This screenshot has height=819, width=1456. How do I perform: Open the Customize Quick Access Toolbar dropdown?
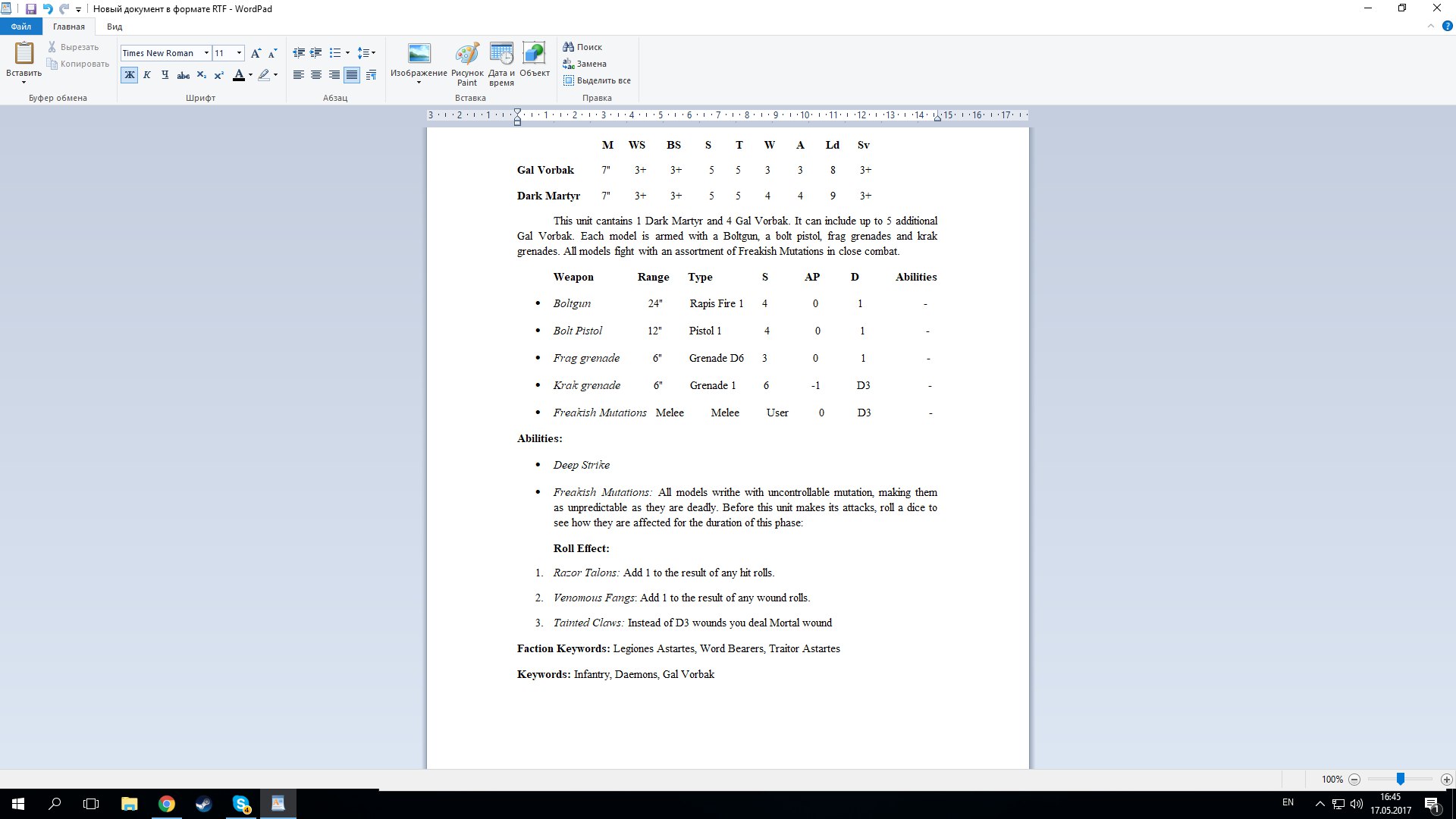coord(78,10)
